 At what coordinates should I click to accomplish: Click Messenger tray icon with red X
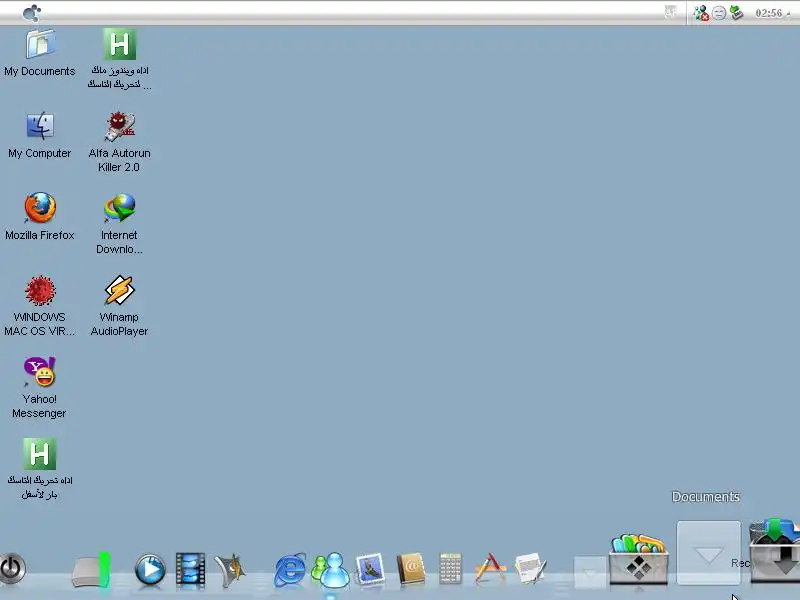(x=702, y=13)
